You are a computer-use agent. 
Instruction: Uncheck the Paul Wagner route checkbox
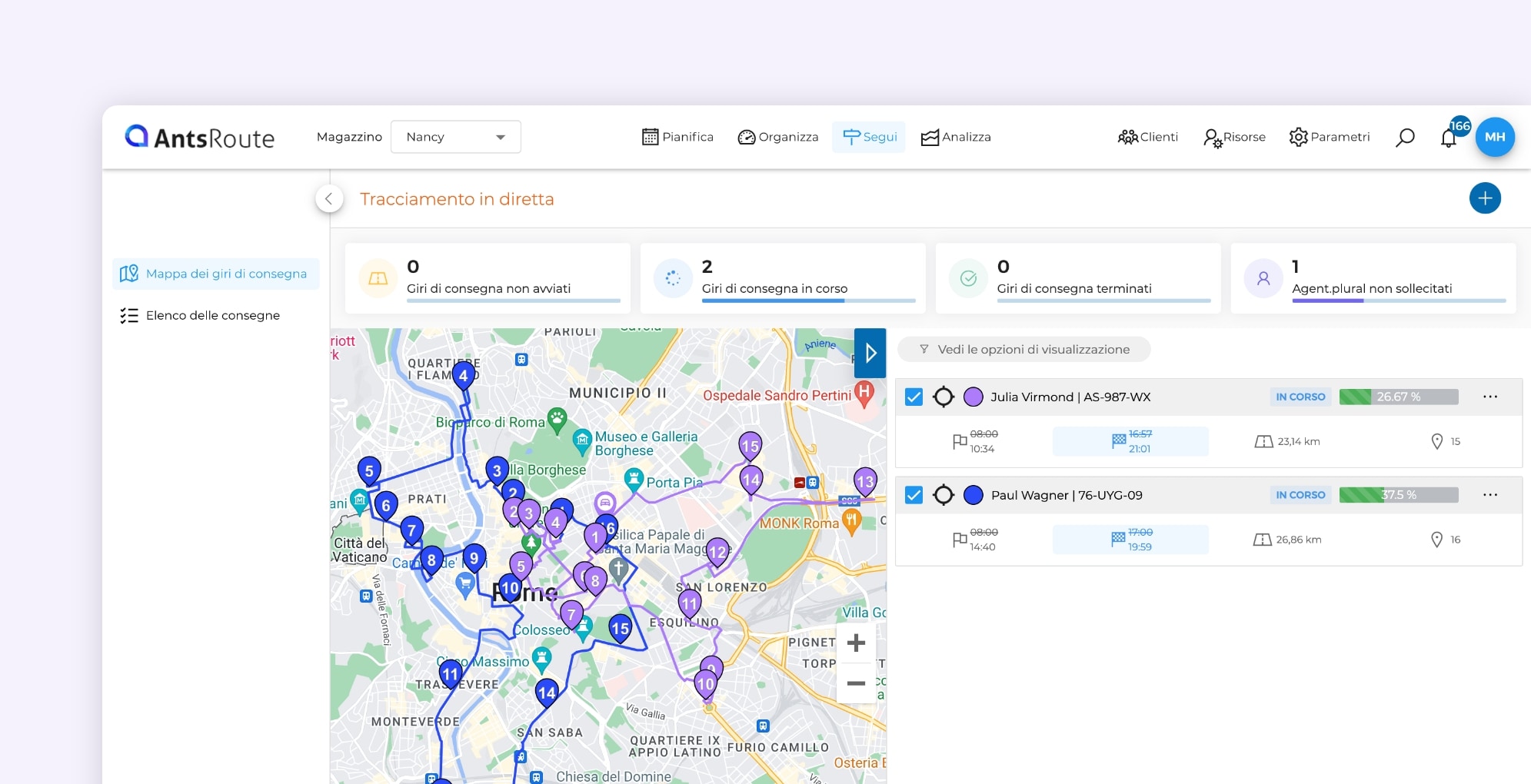pos(914,495)
